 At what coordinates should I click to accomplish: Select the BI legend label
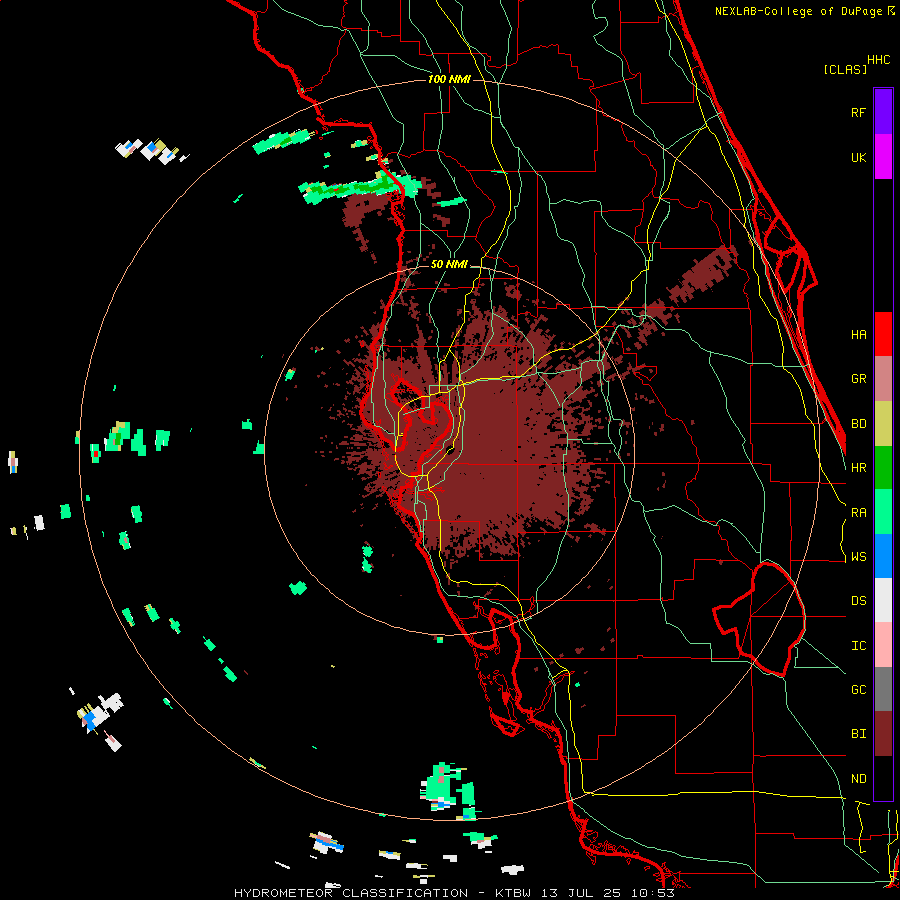point(858,734)
